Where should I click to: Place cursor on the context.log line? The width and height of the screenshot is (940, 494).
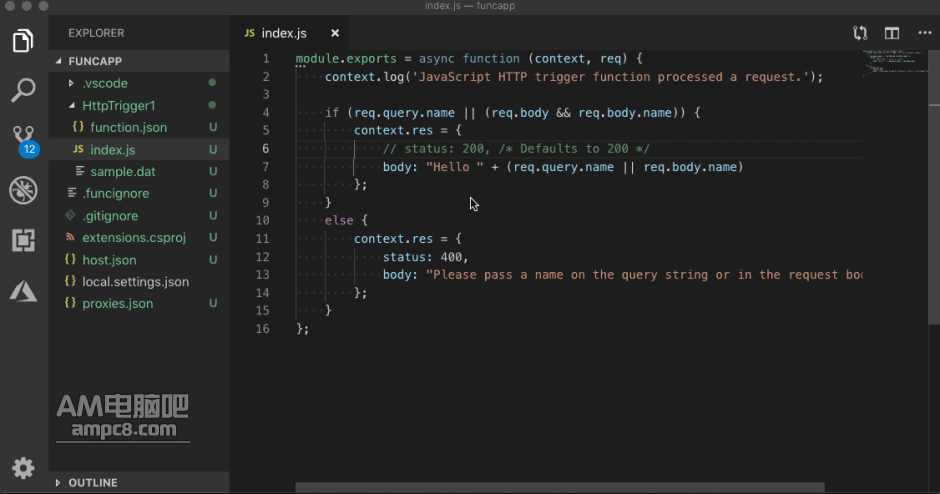574,77
